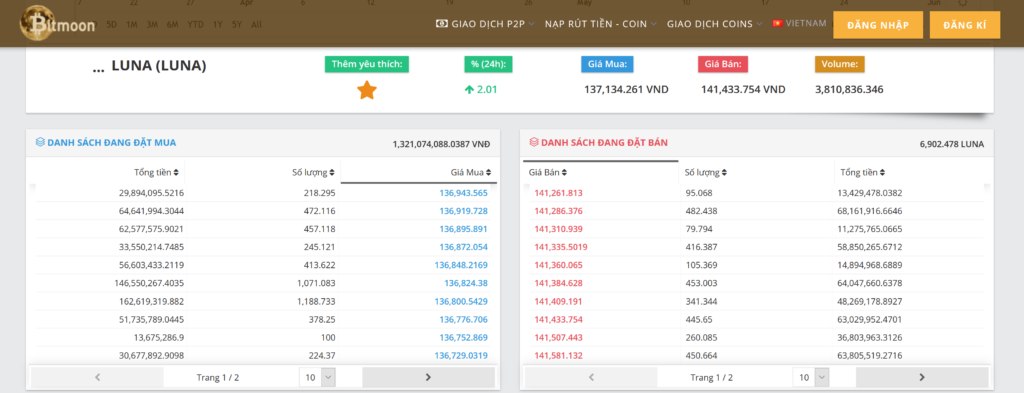
Task: Click the buy list stack icon
Action: pos(40,142)
